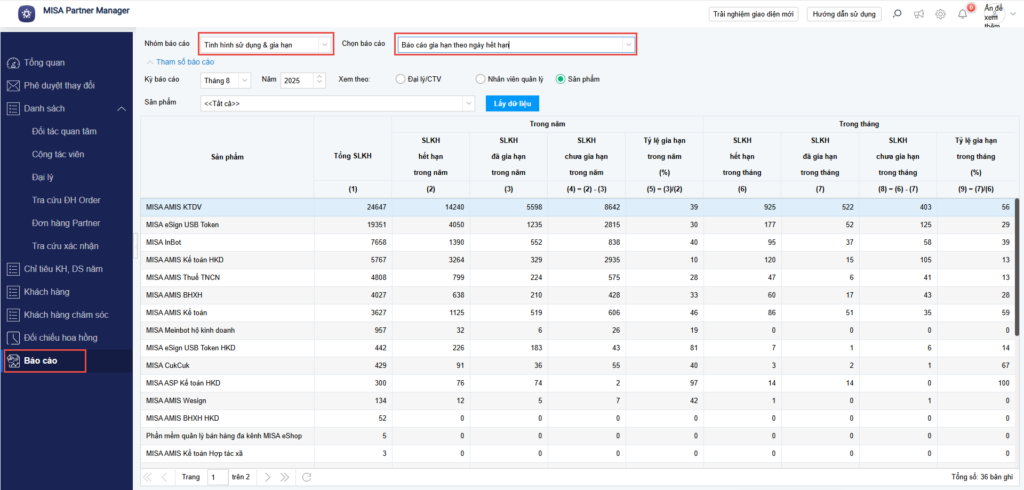Screen dimensions: 1024x490
Task: Click Hướng dẫn sử dụng button
Action: pyautogui.click(x=844, y=14)
